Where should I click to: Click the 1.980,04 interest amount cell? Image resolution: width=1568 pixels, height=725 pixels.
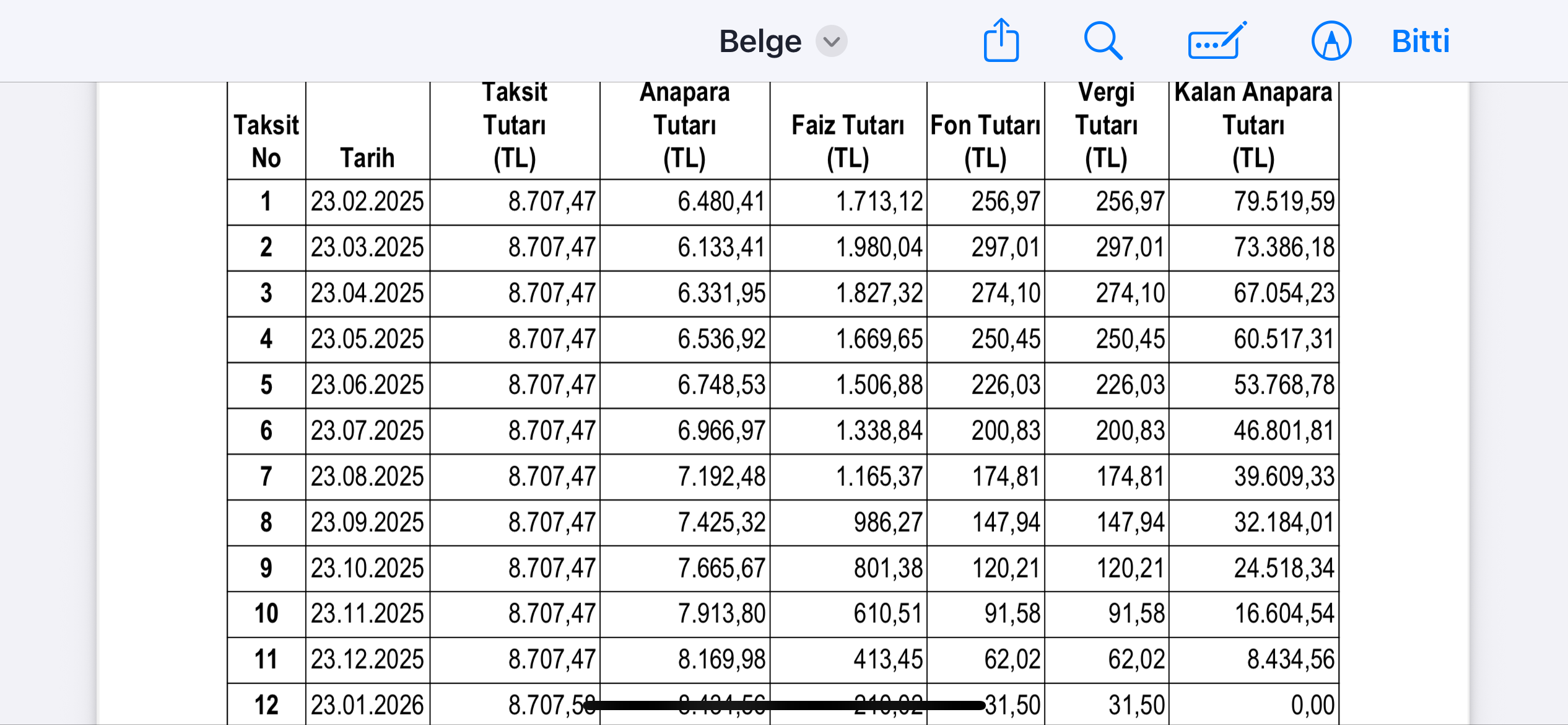[879, 248]
